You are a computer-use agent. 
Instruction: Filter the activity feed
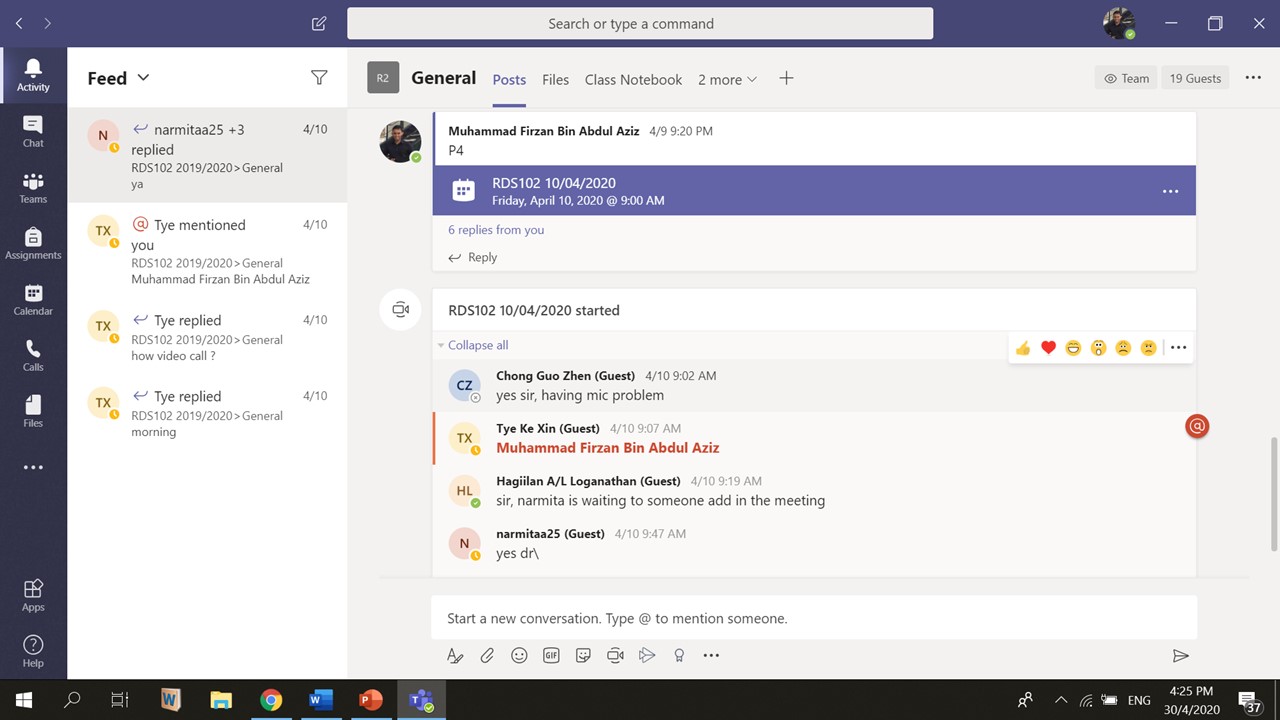(x=319, y=78)
